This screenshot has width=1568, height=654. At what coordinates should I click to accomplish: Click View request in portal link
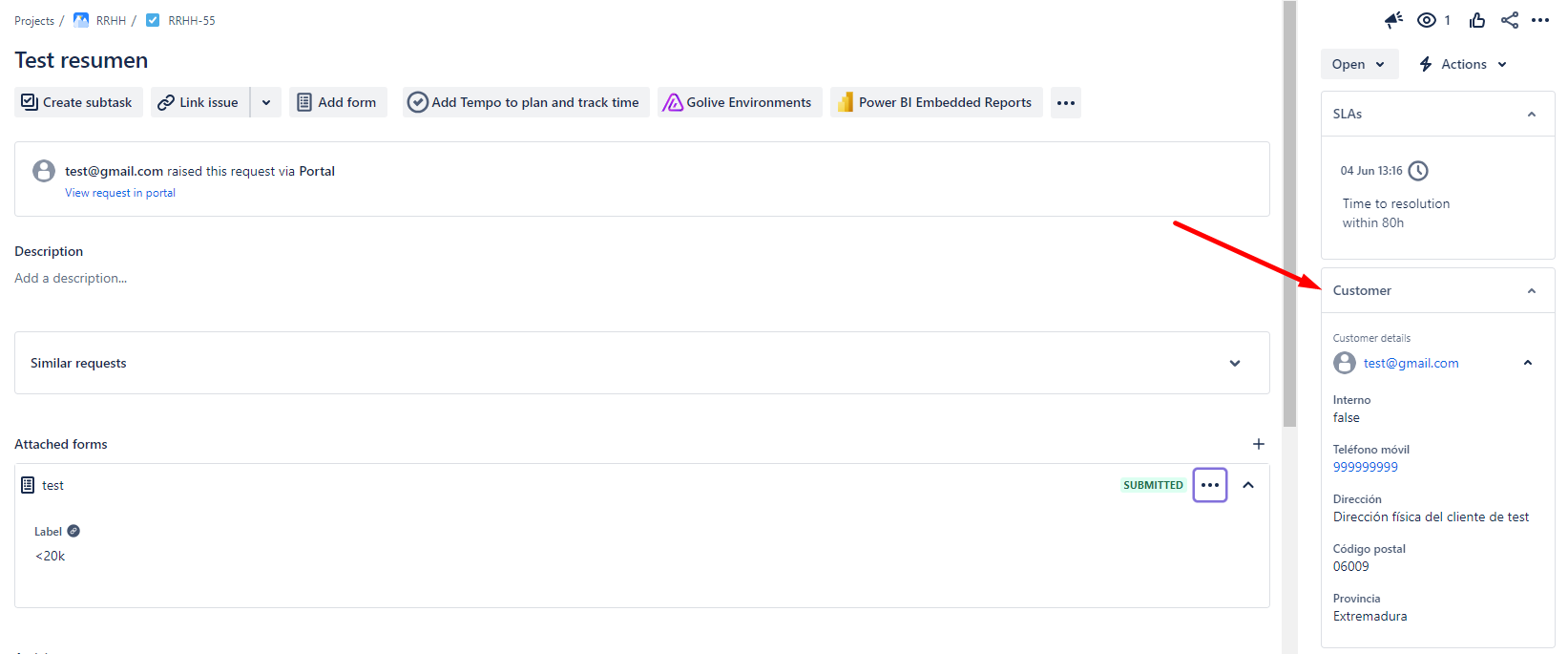tap(120, 193)
